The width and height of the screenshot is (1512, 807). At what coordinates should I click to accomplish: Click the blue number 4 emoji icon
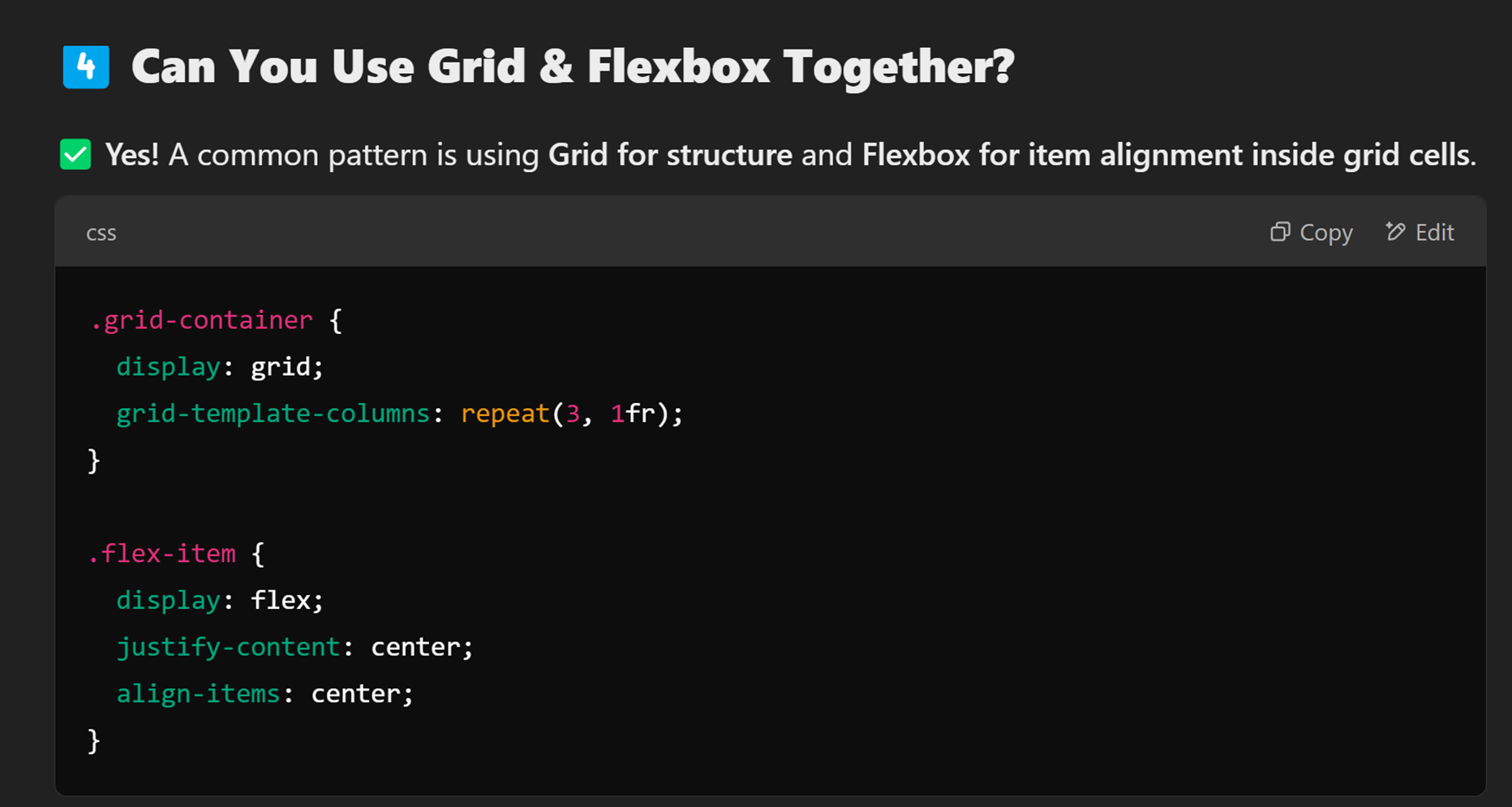tap(86, 67)
